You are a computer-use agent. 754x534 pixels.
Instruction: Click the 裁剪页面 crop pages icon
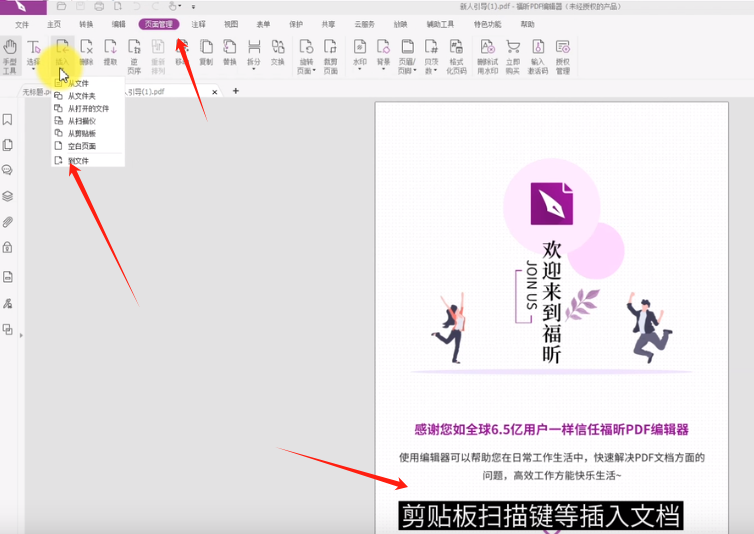(330, 56)
